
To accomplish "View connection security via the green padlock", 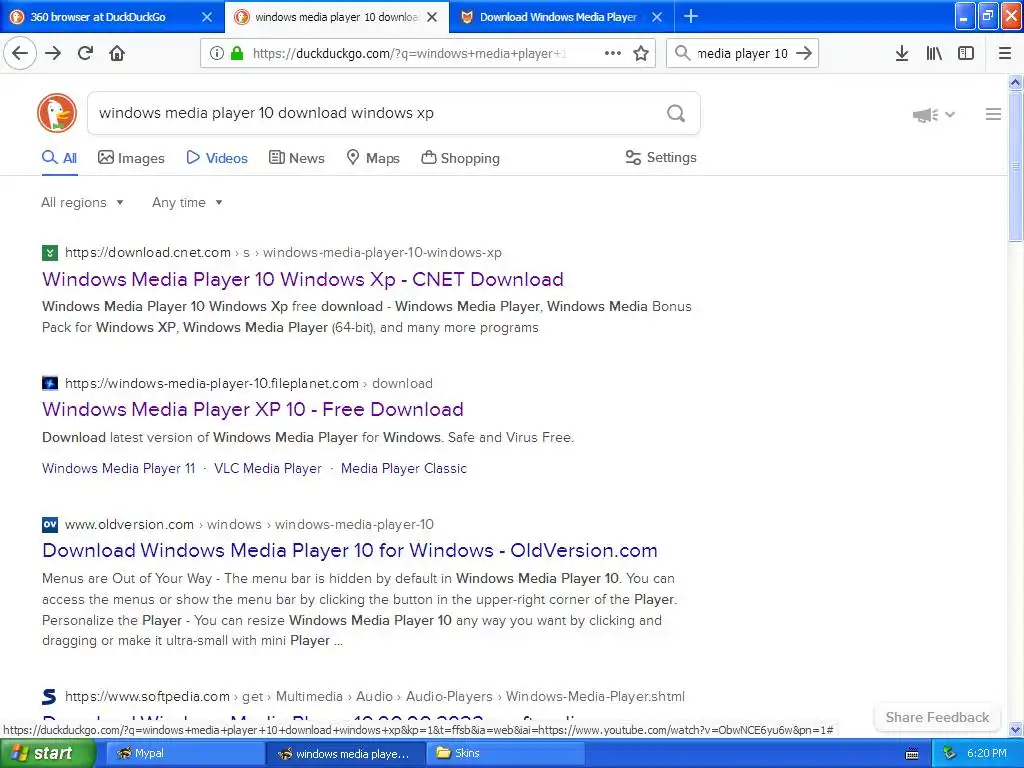I will tap(237, 53).
